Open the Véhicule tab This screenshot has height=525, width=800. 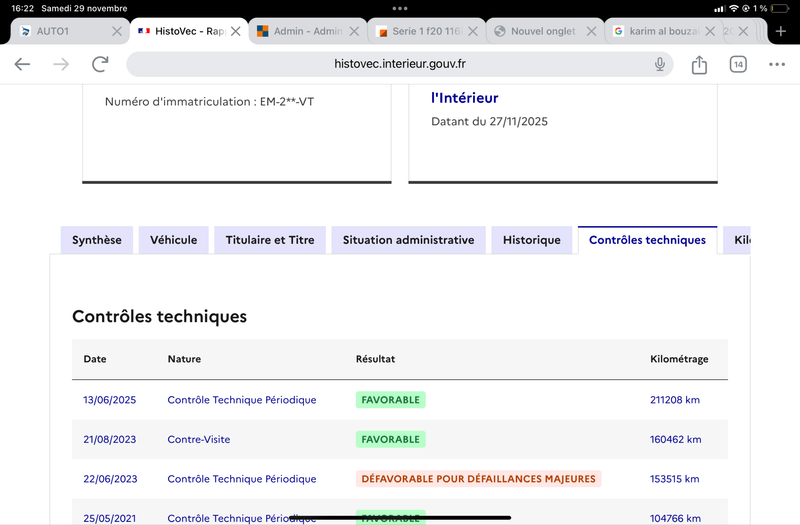174,240
